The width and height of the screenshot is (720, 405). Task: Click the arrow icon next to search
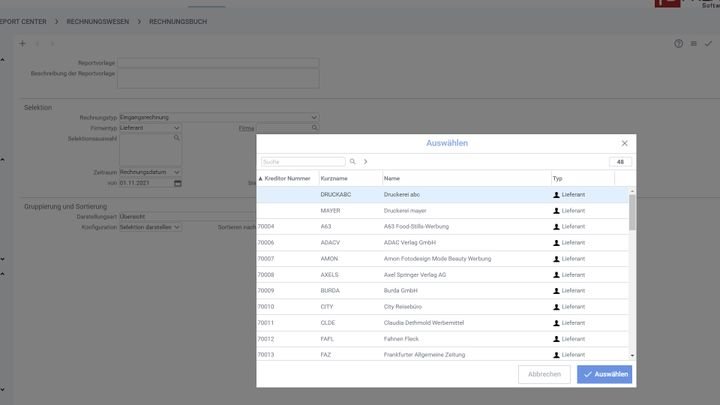366,161
